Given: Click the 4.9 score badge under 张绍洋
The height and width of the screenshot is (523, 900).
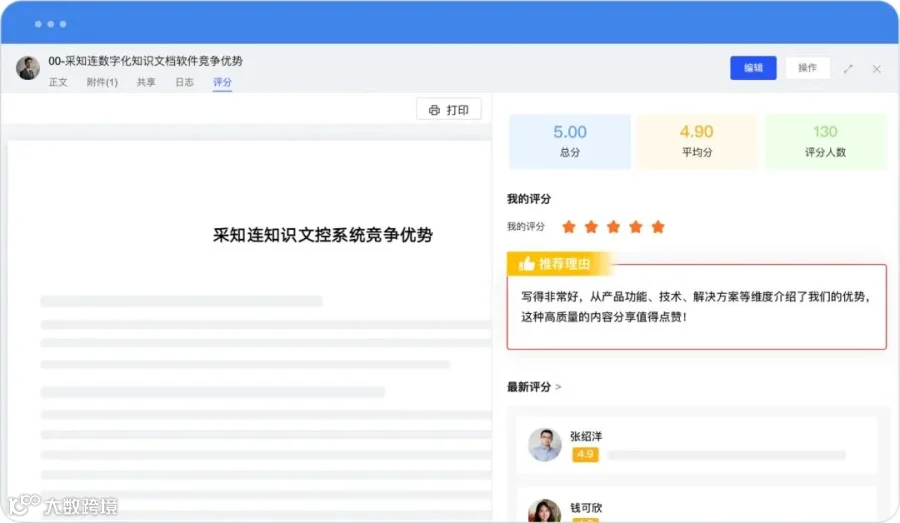Looking at the screenshot, I should click(x=585, y=455).
